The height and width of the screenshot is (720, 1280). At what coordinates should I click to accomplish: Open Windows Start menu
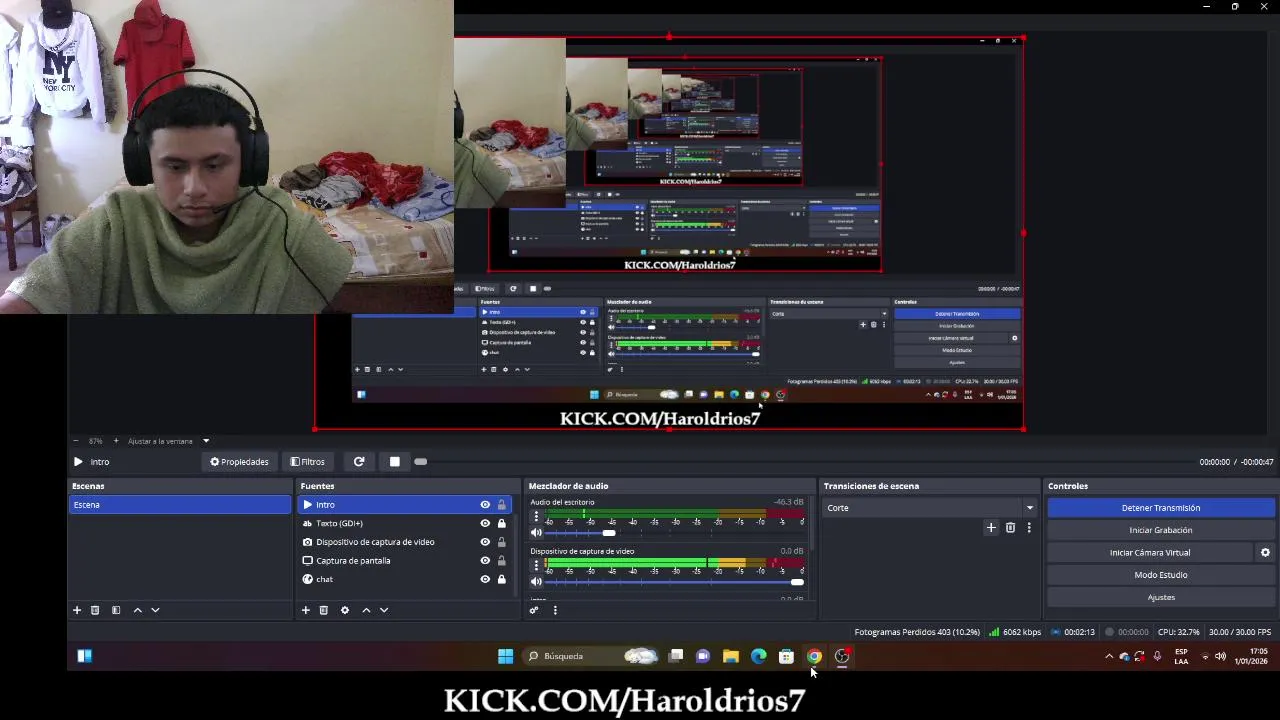click(506, 657)
